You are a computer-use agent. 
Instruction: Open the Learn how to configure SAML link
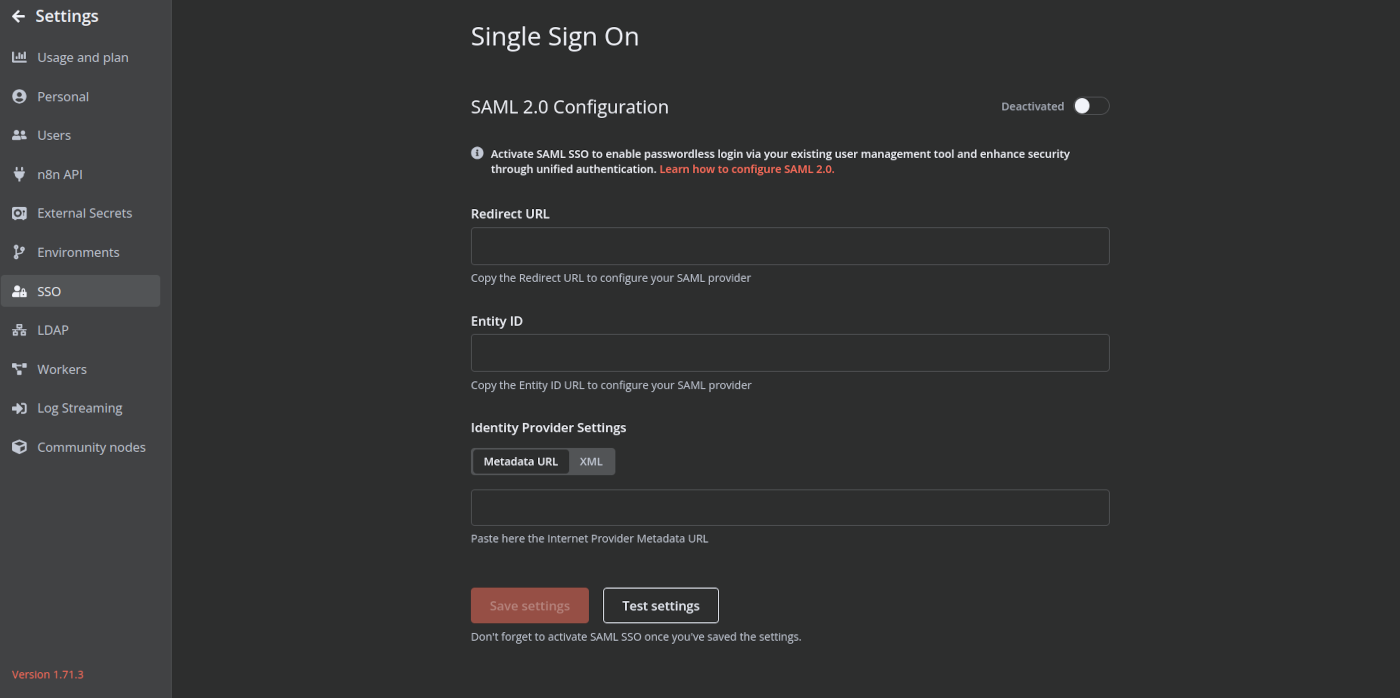coord(746,168)
